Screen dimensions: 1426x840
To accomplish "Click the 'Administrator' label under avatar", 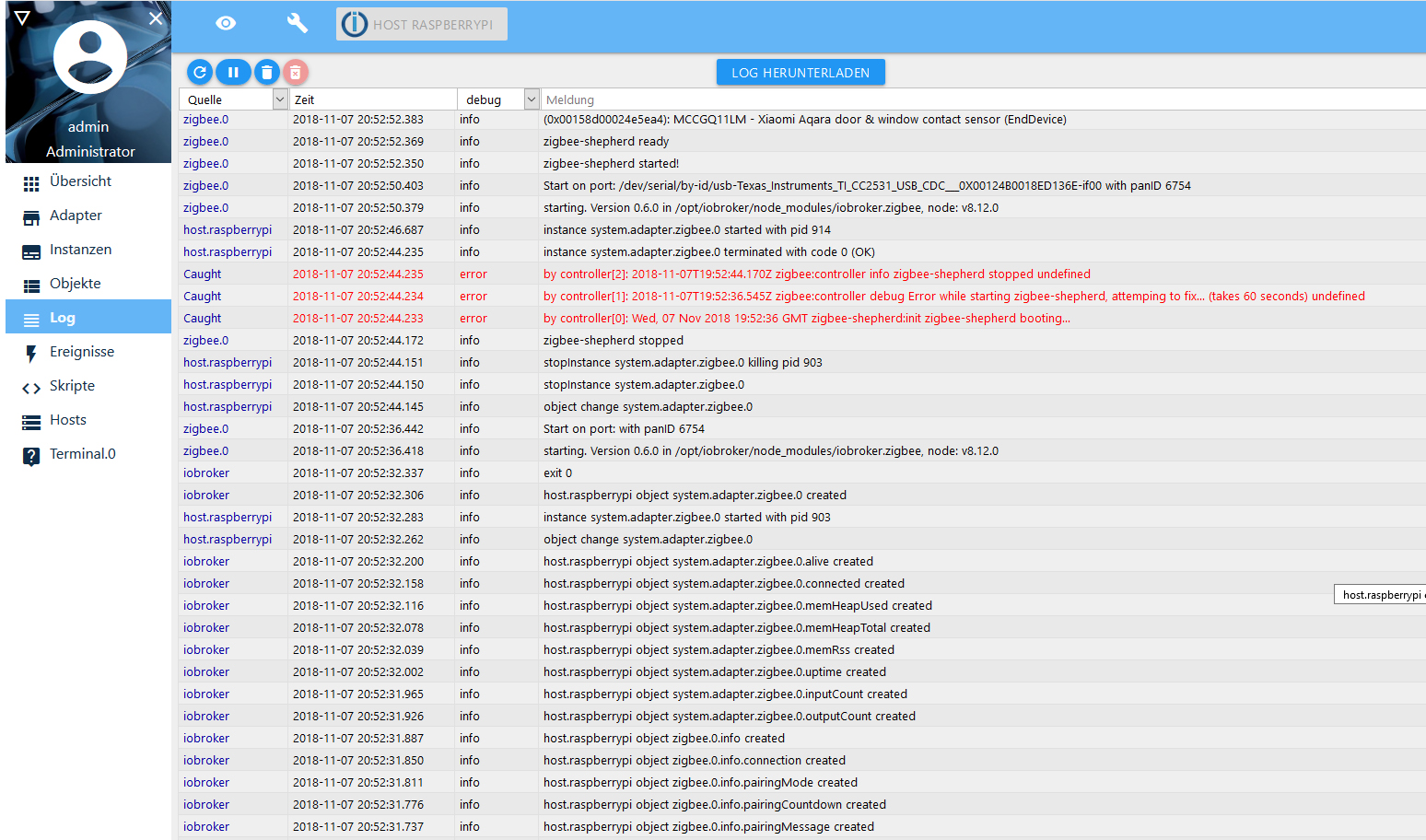I will tap(90, 151).
